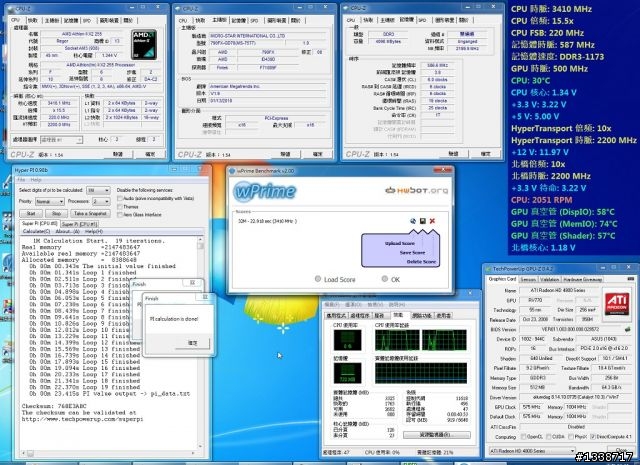The image size is (640, 465).
Task: Click the horizontal scrollbar in Hyper PI output
Action: 110,453
